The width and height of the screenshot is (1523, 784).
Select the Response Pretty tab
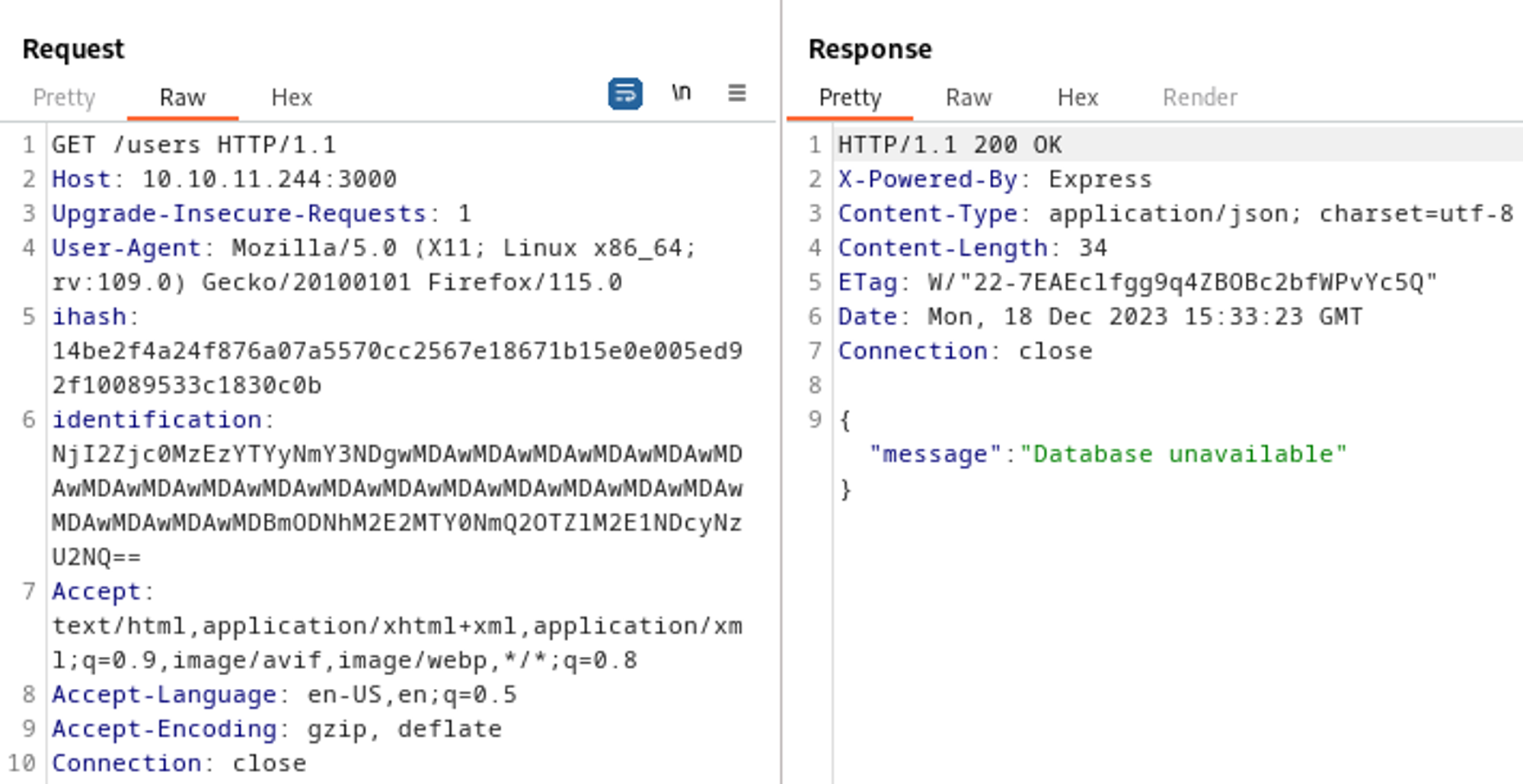tap(850, 97)
